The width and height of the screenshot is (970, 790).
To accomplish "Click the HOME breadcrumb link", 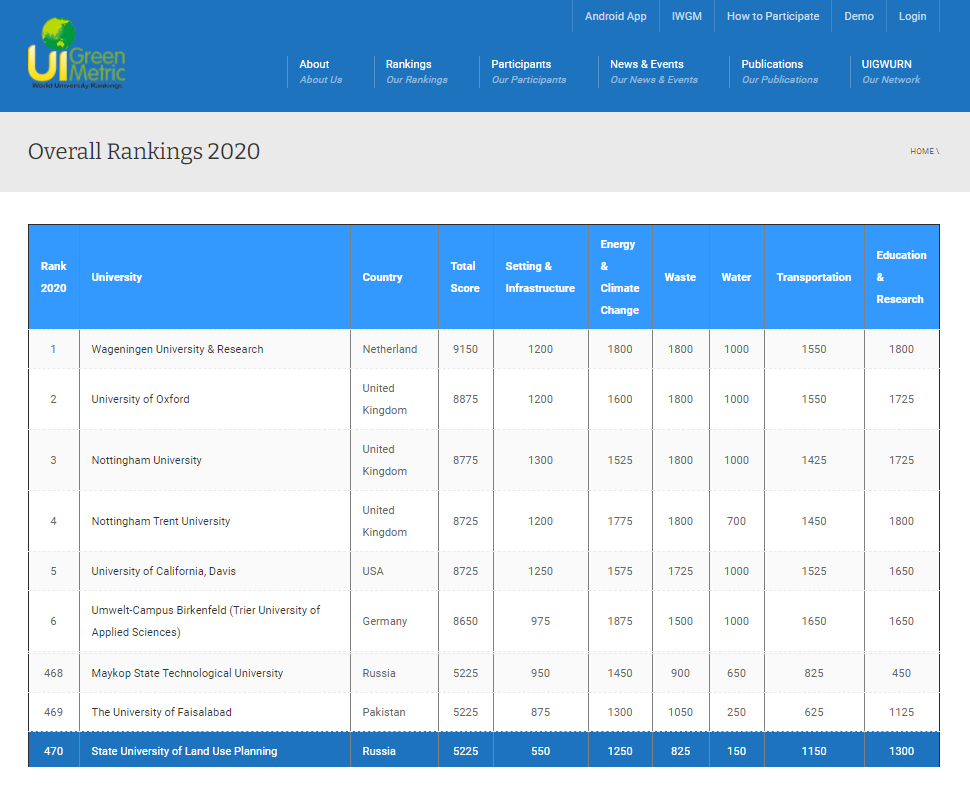I will pos(922,151).
